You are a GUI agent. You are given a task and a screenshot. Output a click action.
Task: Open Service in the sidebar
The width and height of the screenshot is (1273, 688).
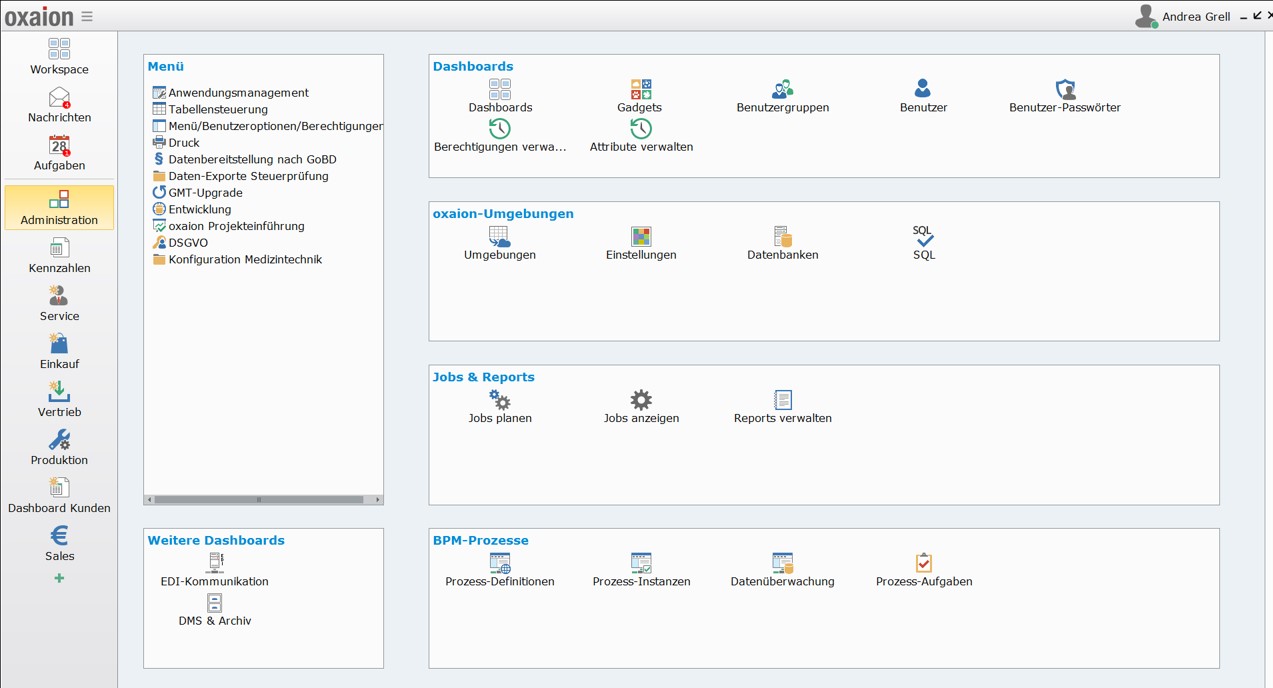point(59,304)
